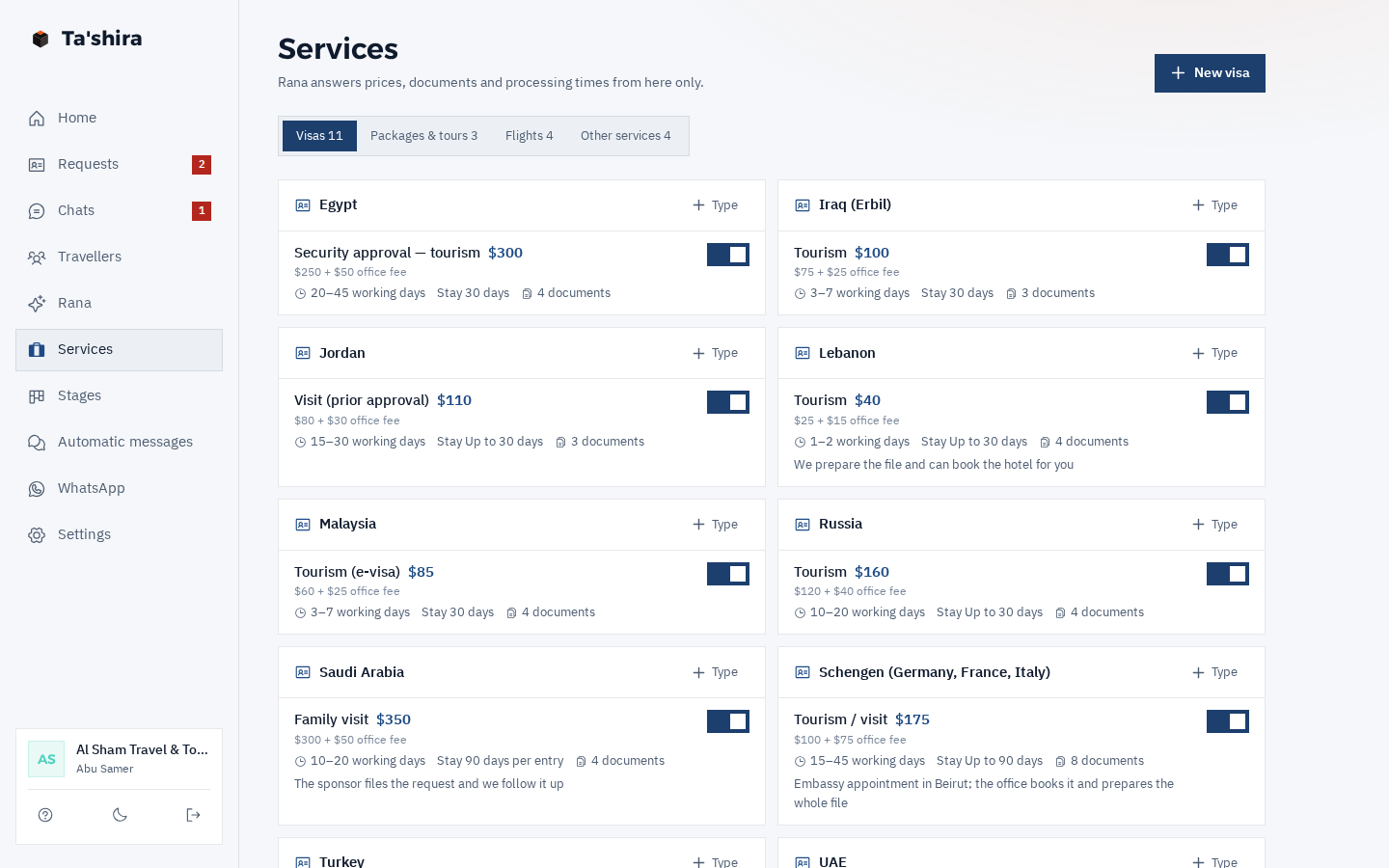Switch off the Jordan Visit visa toggle
1389x868 pixels.
(x=728, y=402)
